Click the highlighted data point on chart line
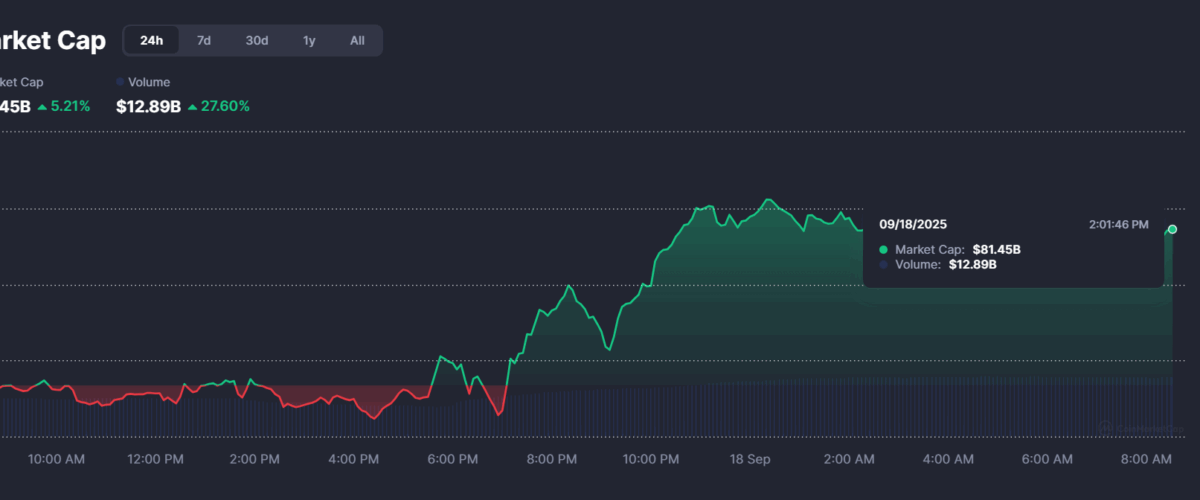The height and width of the screenshot is (500, 1200). point(1172,229)
